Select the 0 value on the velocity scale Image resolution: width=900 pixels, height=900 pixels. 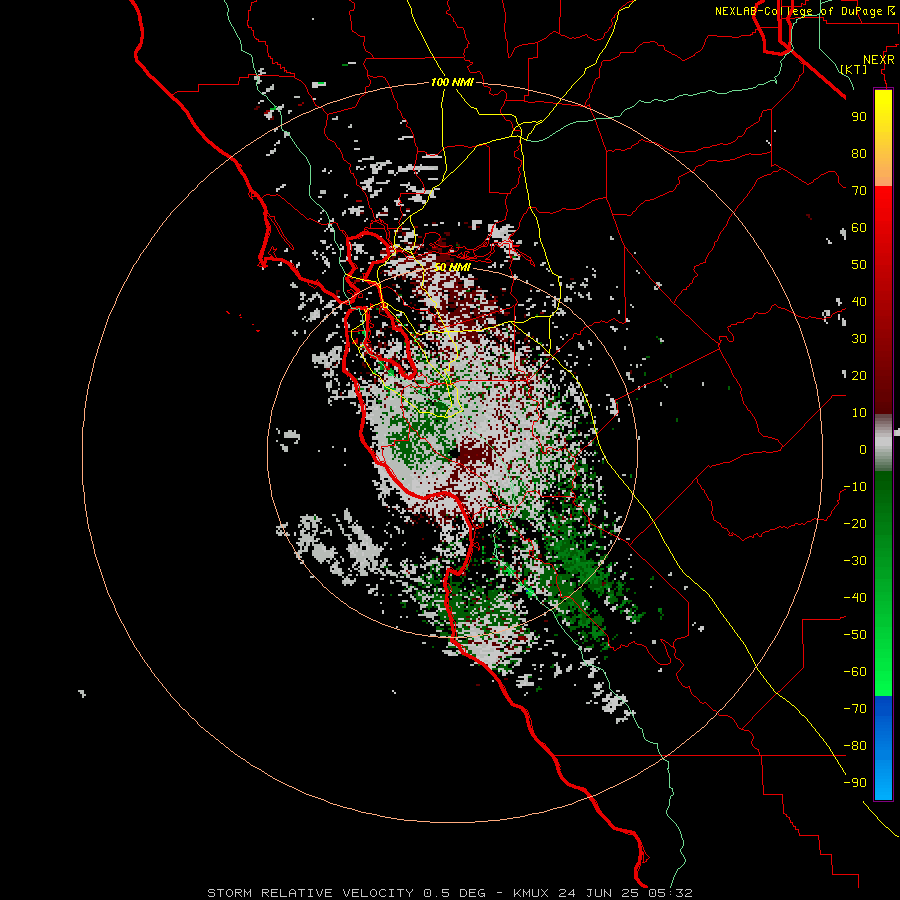863,449
